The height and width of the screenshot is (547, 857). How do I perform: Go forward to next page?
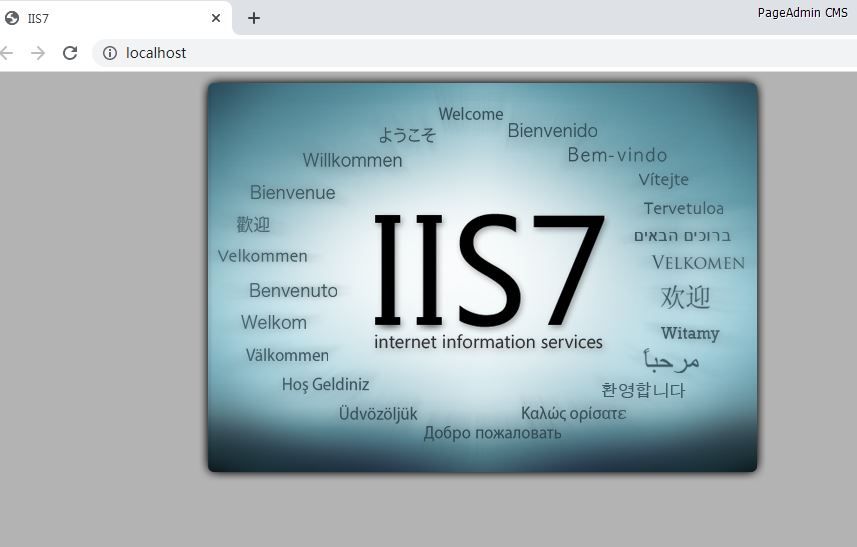(x=38, y=53)
